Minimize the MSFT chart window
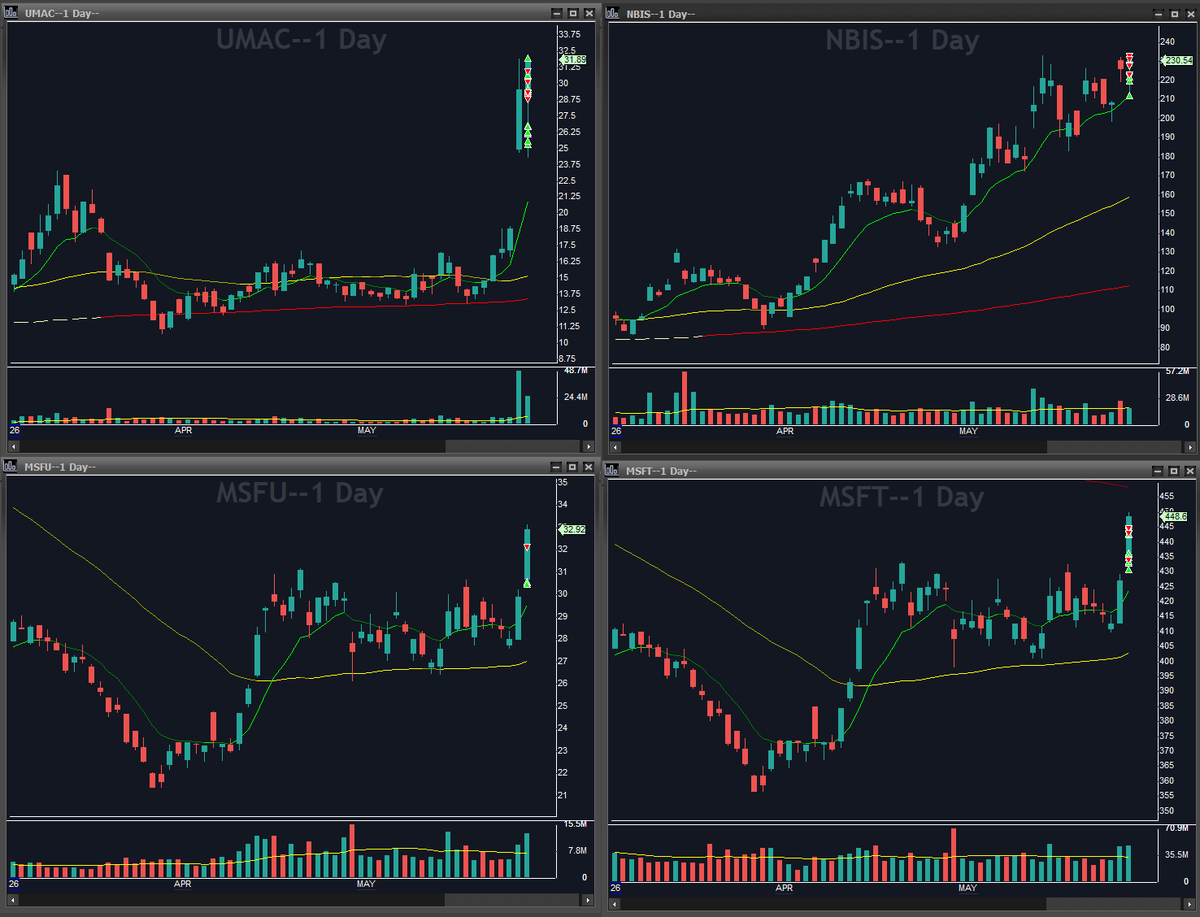This screenshot has height=917, width=1200. tap(1158, 470)
